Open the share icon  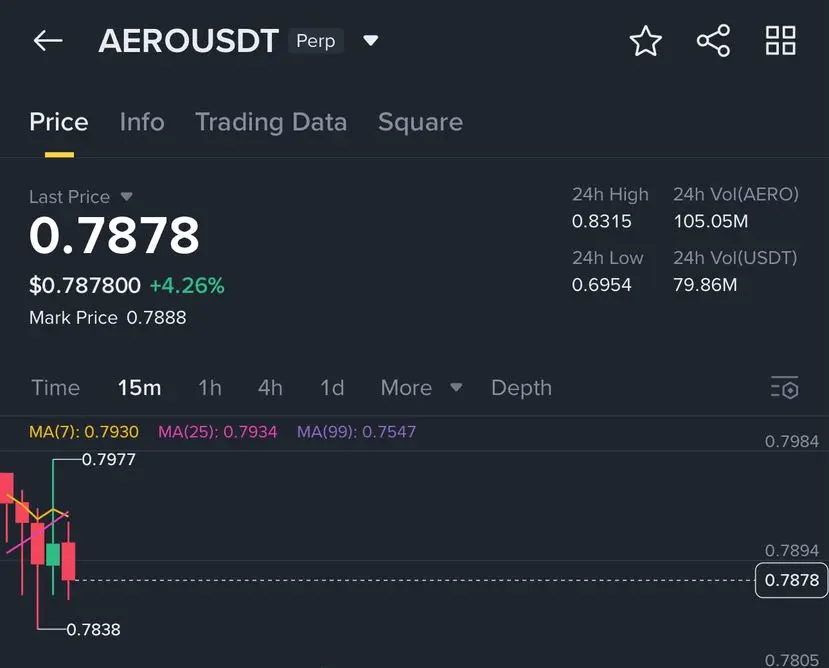tap(714, 41)
